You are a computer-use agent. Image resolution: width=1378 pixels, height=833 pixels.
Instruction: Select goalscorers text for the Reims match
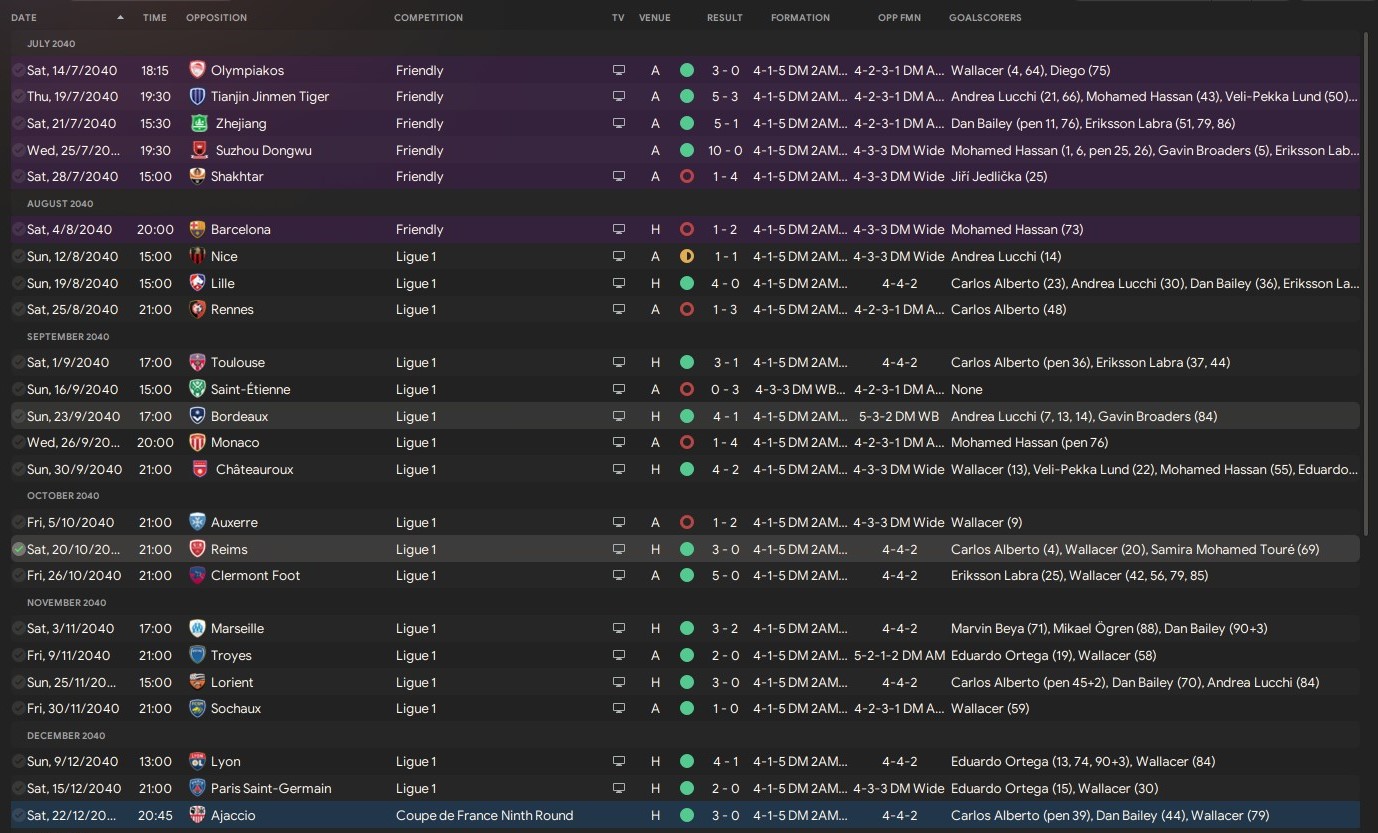tap(1135, 549)
